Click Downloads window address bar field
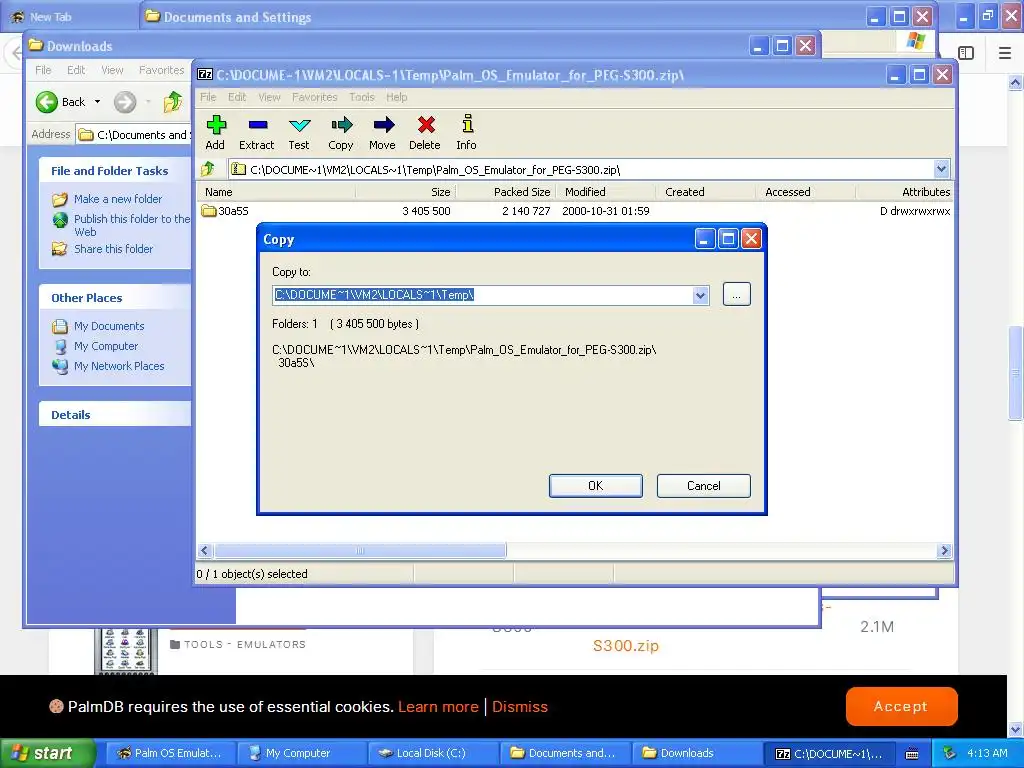 click(134, 135)
